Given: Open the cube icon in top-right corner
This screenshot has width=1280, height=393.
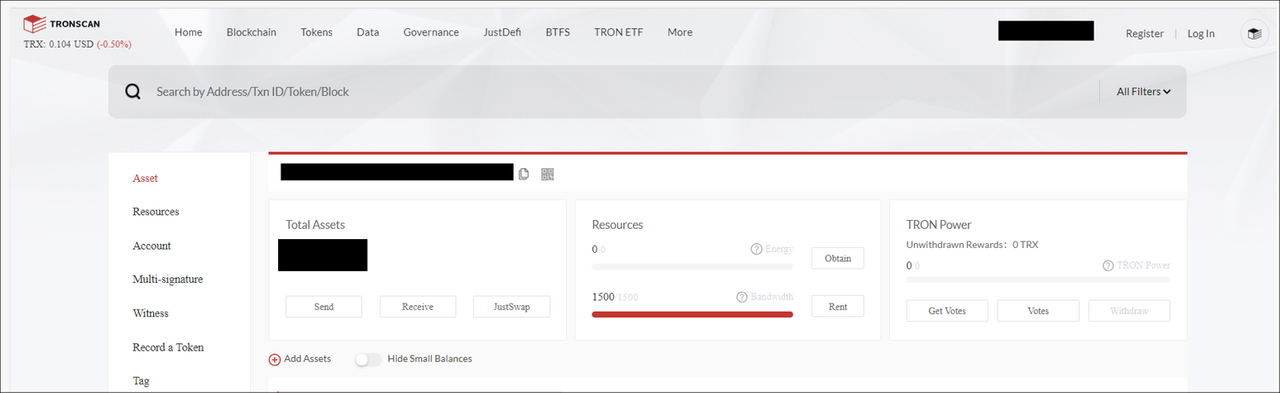Looking at the screenshot, I should [1254, 33].
